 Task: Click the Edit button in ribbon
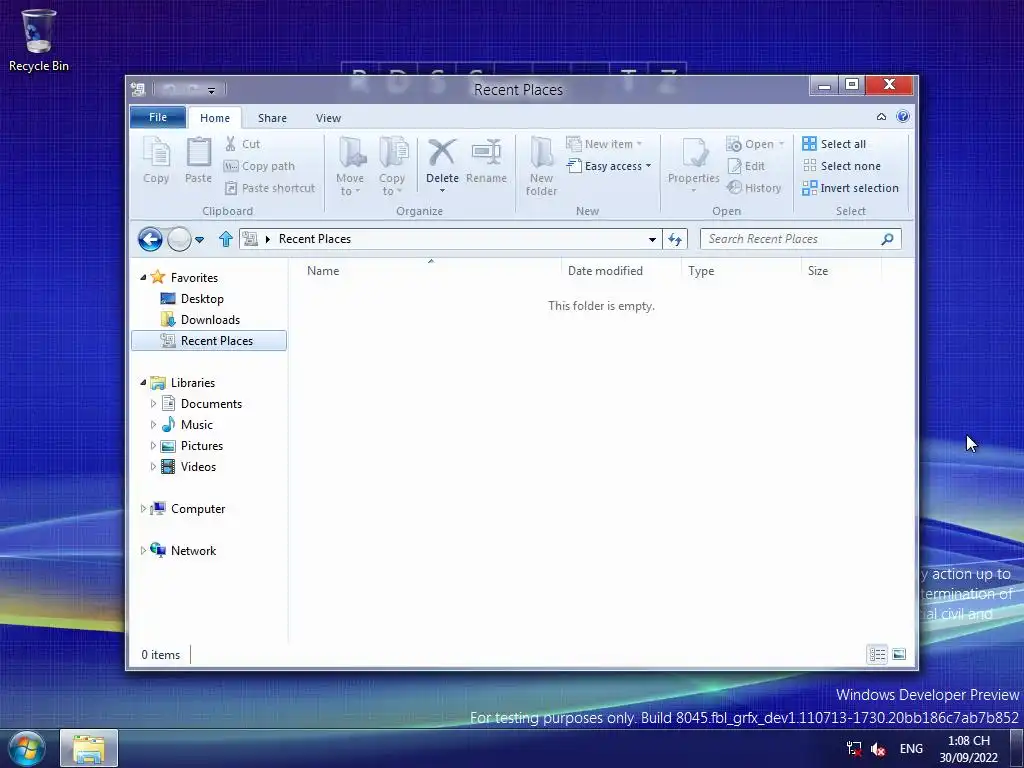point(746,167)
